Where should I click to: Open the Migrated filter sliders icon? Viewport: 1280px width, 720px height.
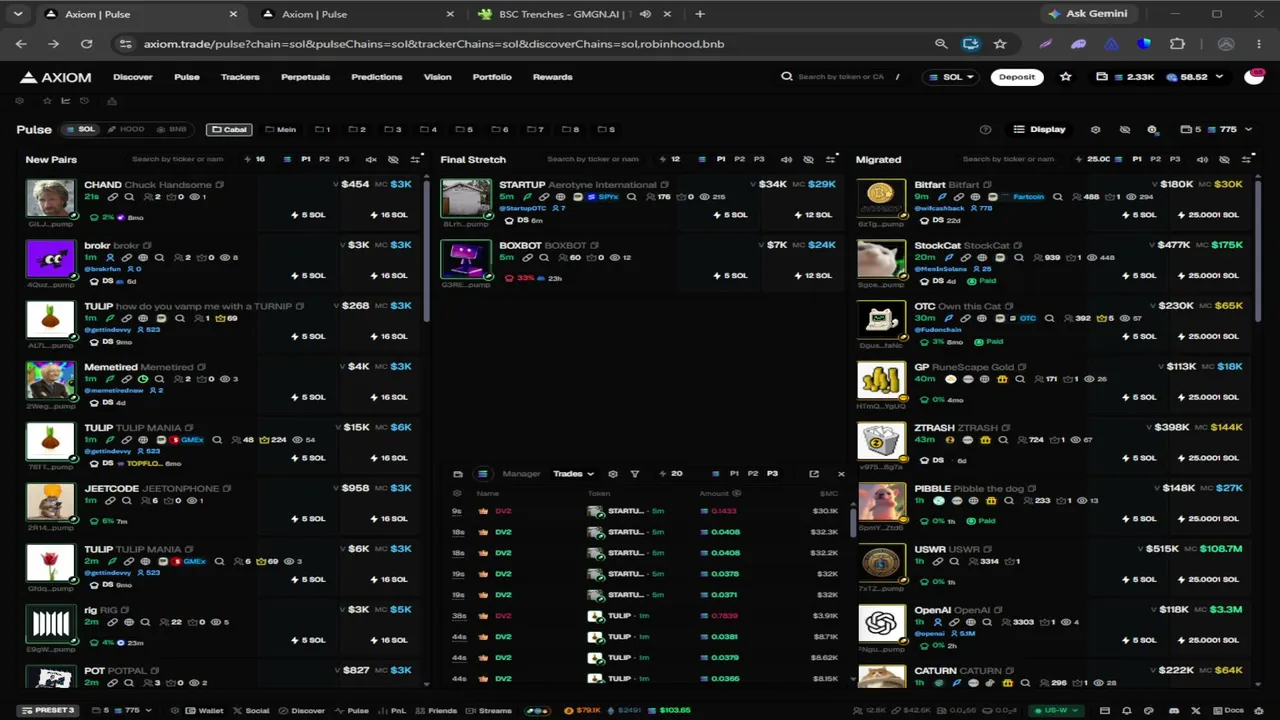coord(1246,159)
